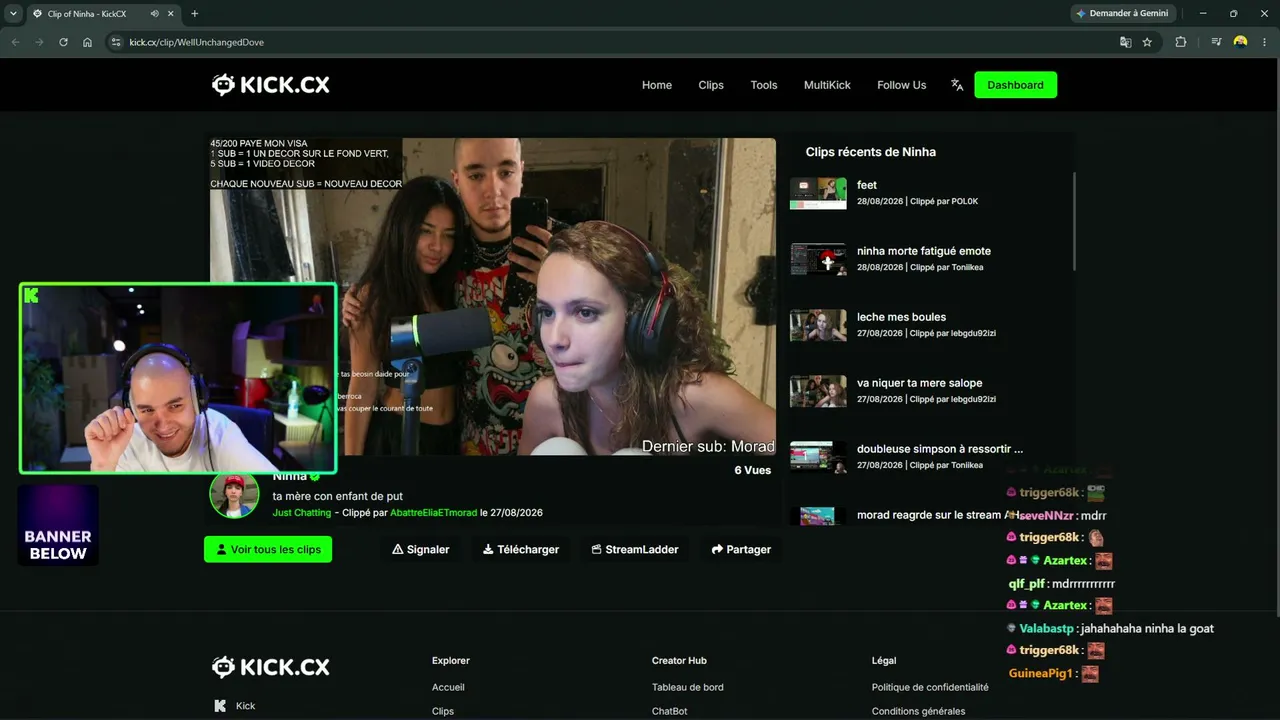
Task: Open the clip in StreamLadder
Action: click(x=635, y=549)
